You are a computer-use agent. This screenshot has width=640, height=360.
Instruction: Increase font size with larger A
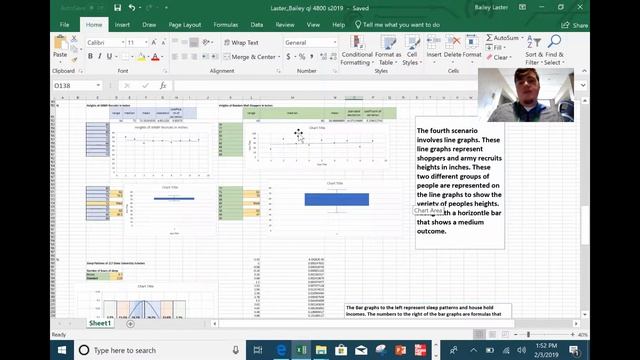154,42
